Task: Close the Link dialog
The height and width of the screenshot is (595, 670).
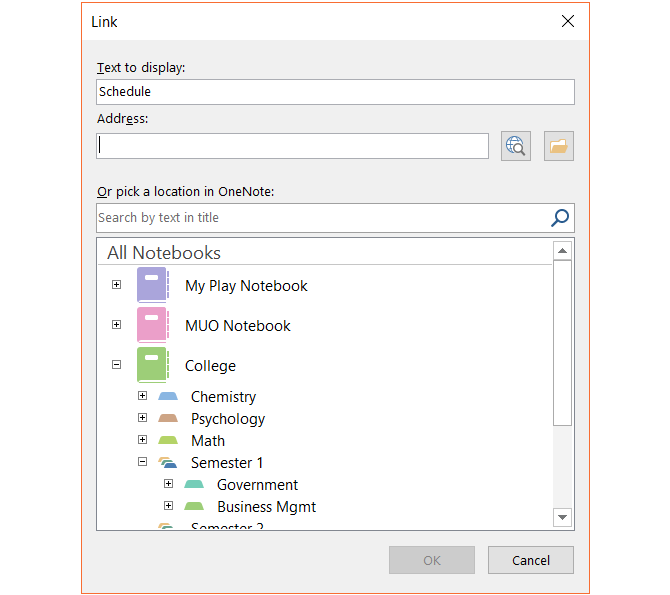Action: click(568, 21)
